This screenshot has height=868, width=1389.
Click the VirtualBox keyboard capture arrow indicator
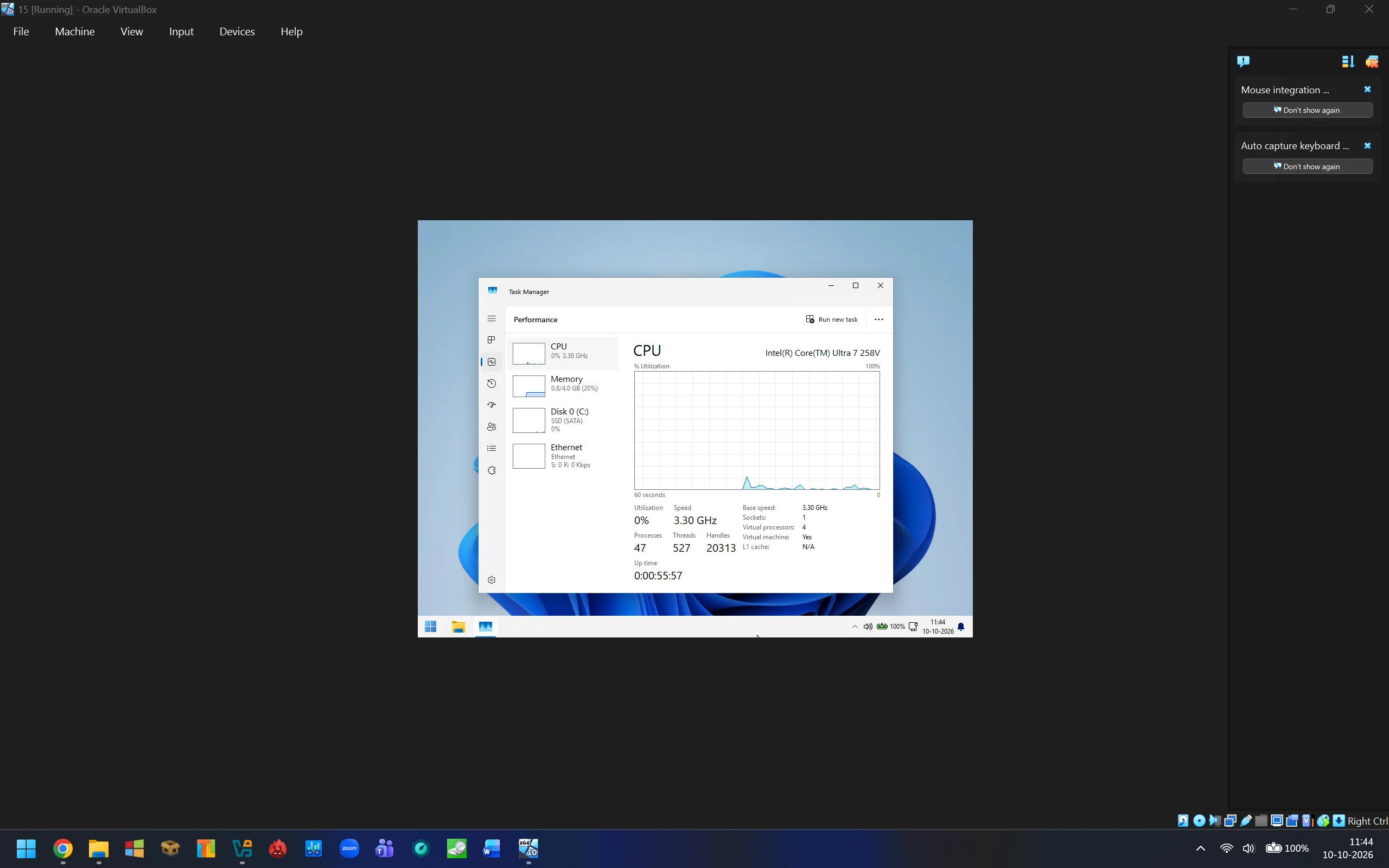[1339, 820]
